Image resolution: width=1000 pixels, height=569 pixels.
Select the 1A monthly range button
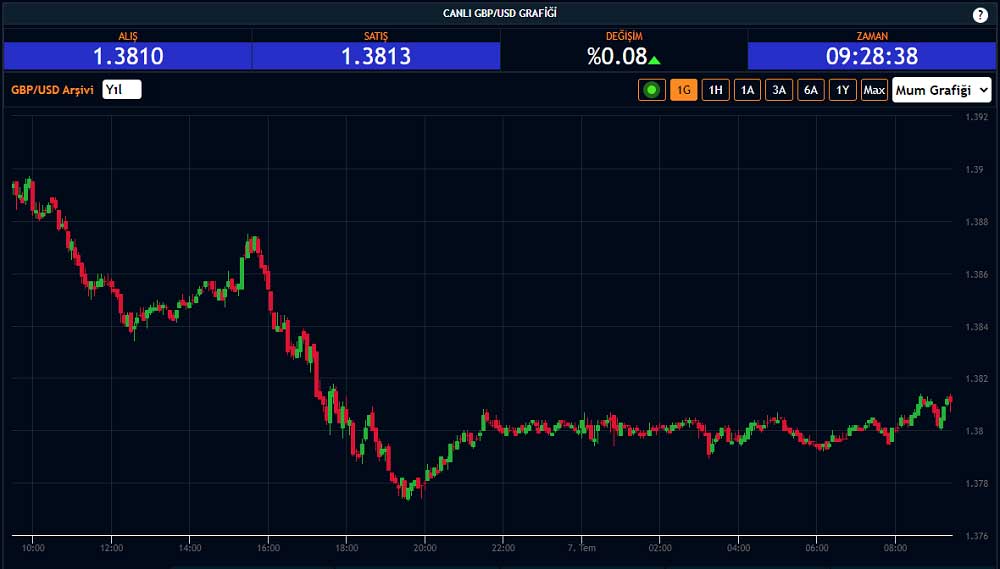[747, 90]
